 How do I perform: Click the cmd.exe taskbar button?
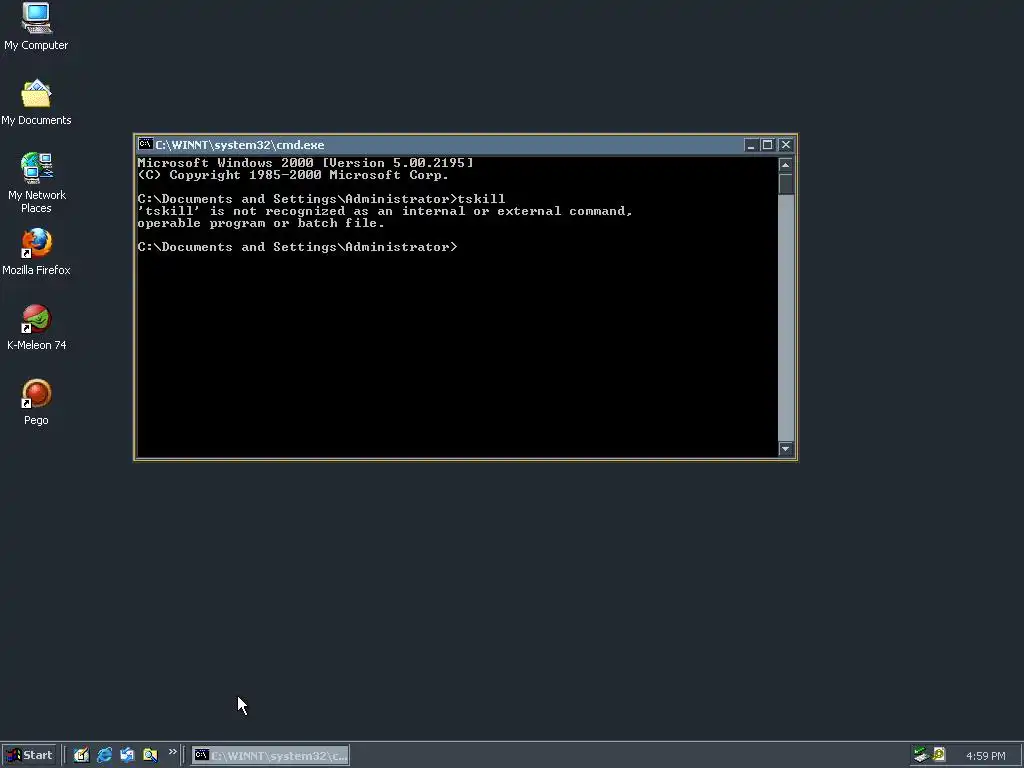click(x=270, y=756)
